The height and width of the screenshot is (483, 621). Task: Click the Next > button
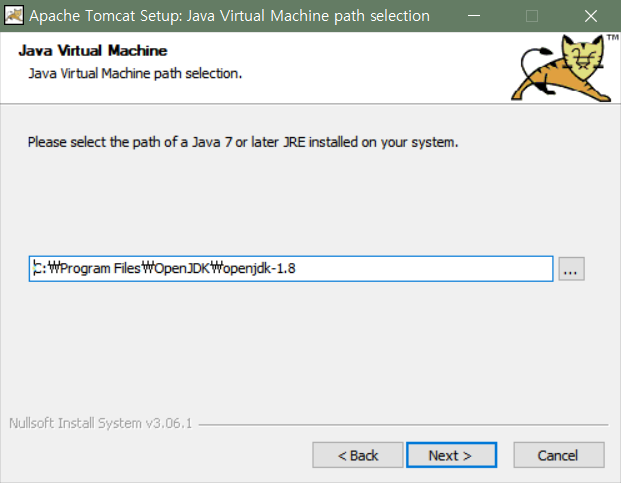click(x=451, y=455)
